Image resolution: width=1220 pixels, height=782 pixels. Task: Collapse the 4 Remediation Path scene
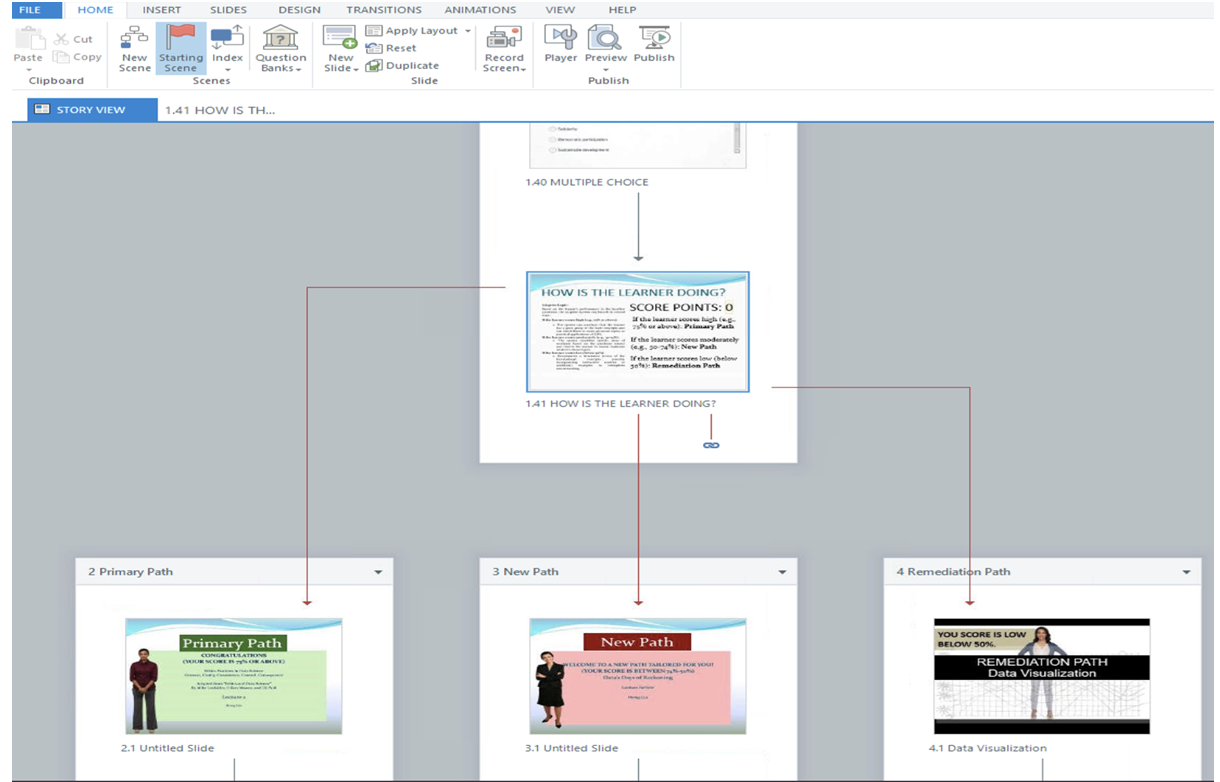(1186, 573)
